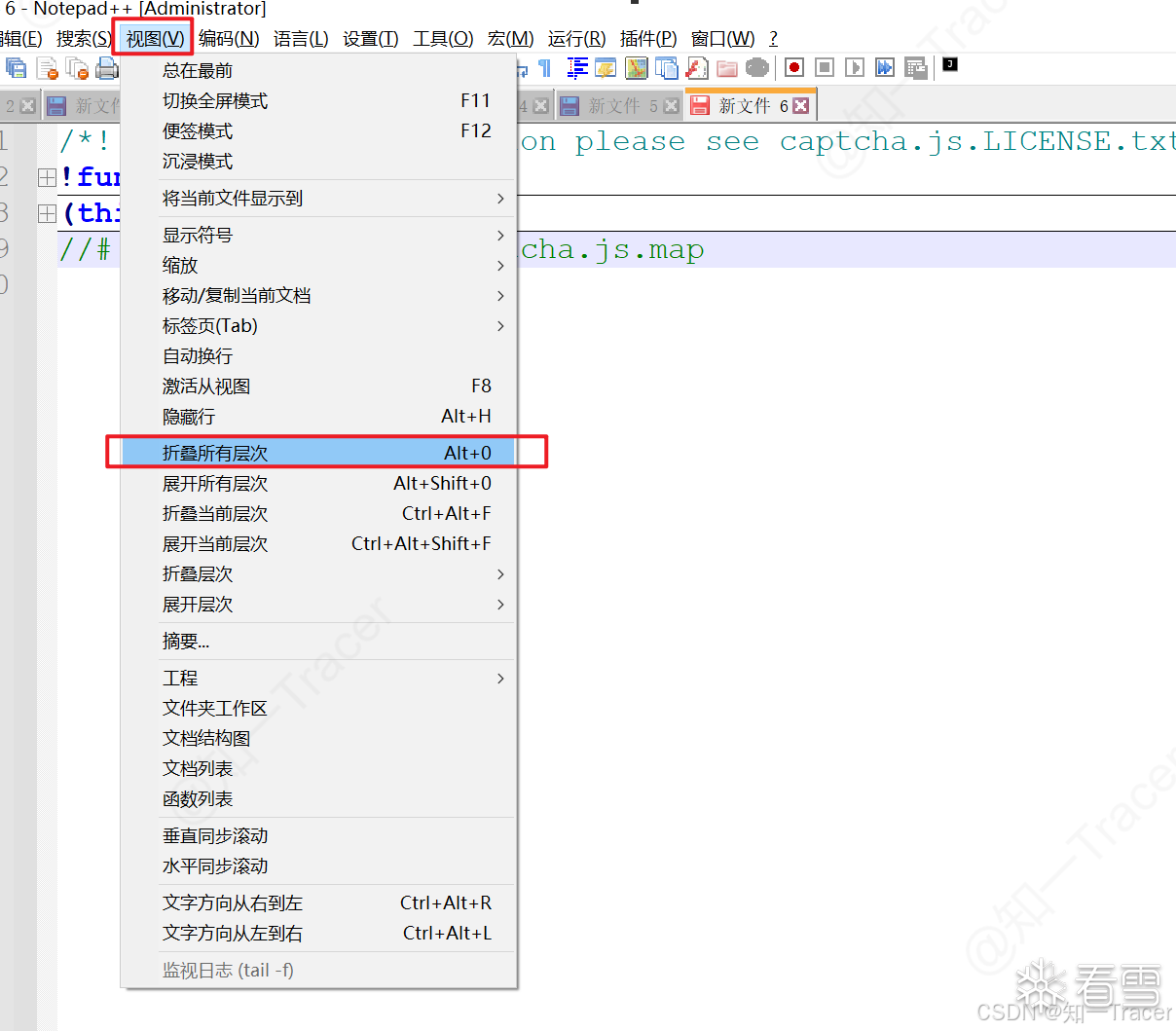Toggle the Show All Characters pilcrow icon
1176x1031 pixels.
tap(545, 68)
